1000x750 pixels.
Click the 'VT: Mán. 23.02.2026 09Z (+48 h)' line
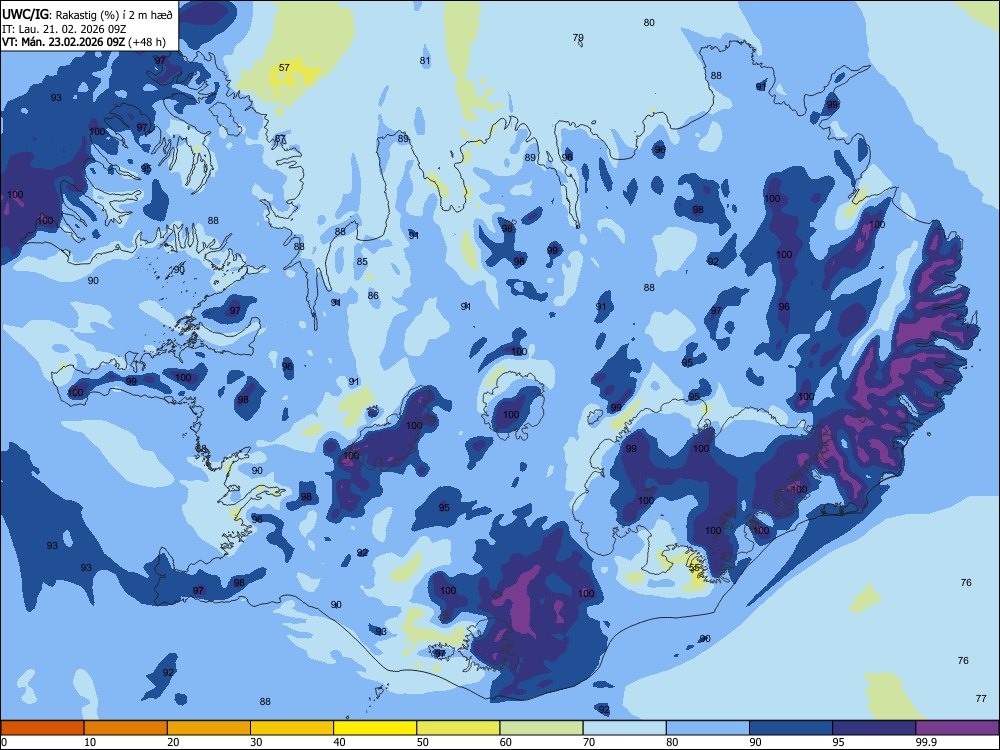[x=84, y=42]
